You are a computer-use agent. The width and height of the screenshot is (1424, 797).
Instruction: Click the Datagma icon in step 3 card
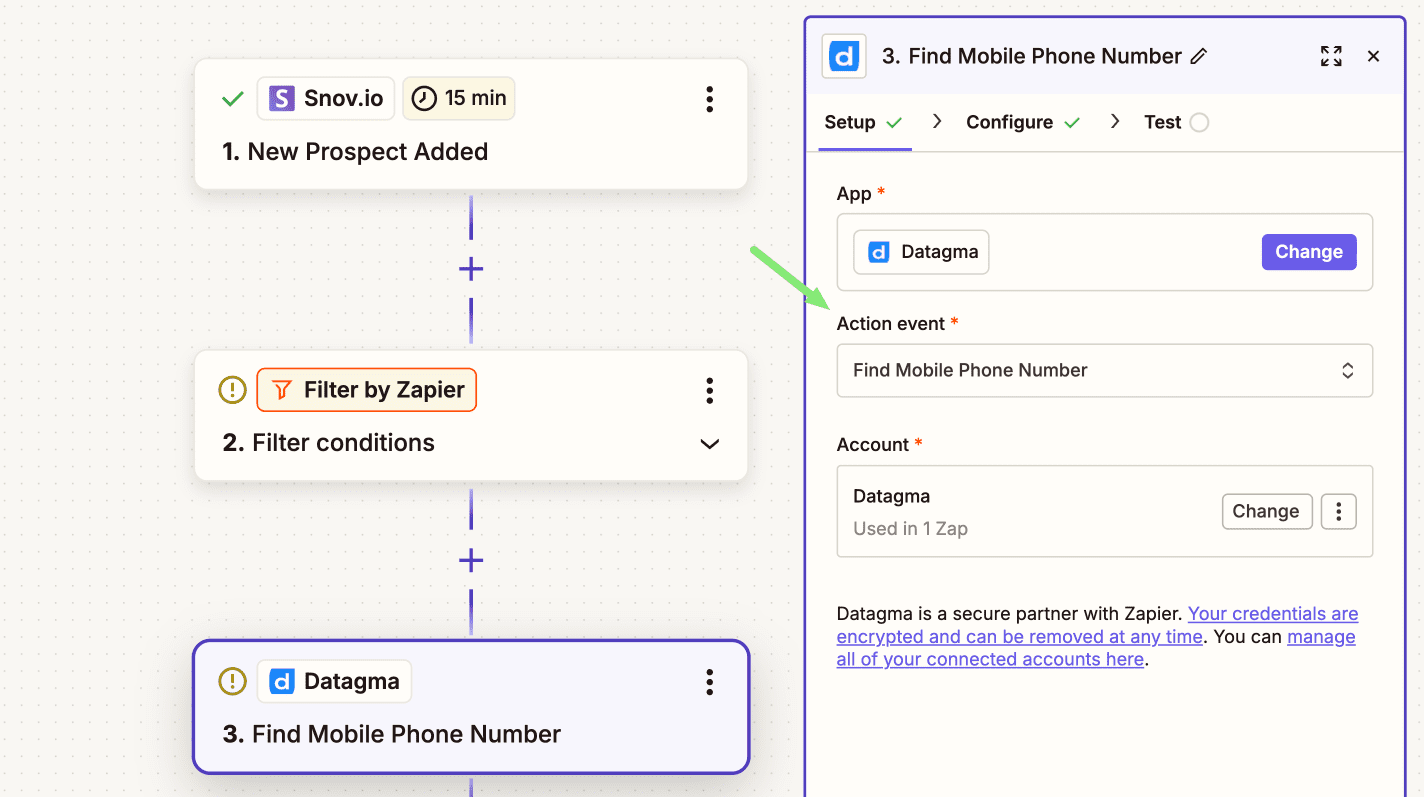click(x=282, y=682)
